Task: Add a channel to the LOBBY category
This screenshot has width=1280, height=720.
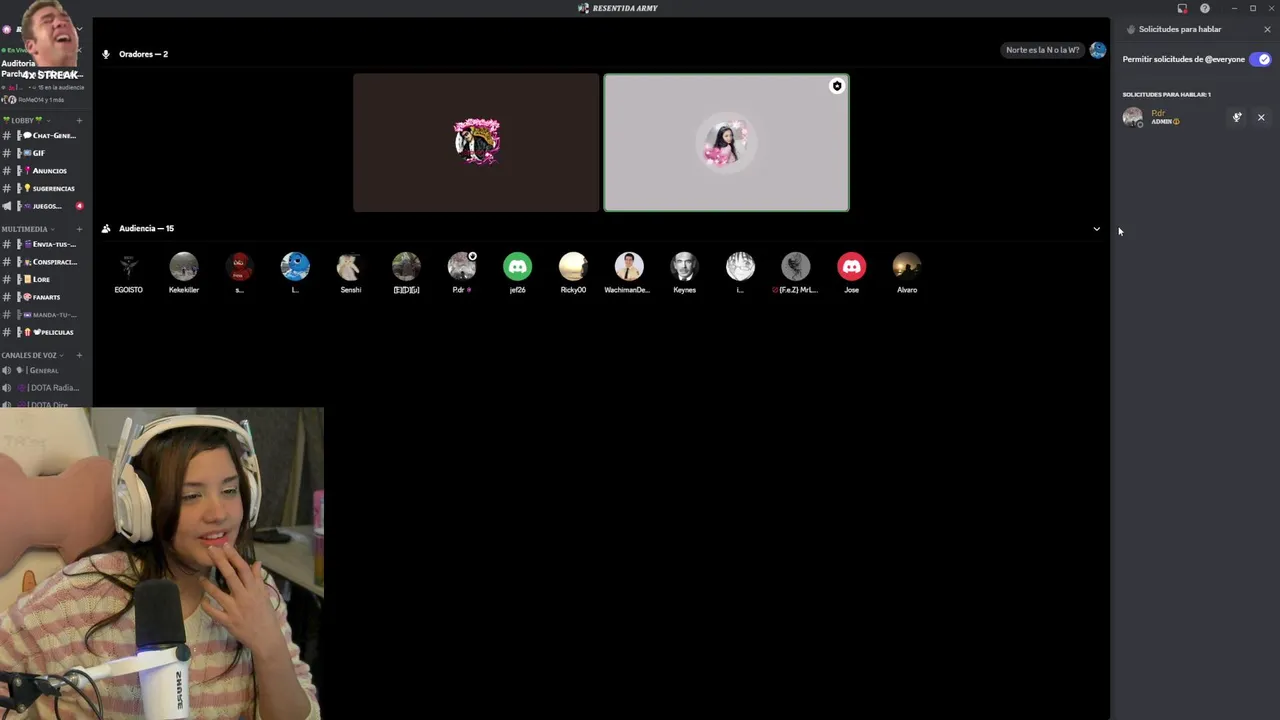Action: coord(79,120)
